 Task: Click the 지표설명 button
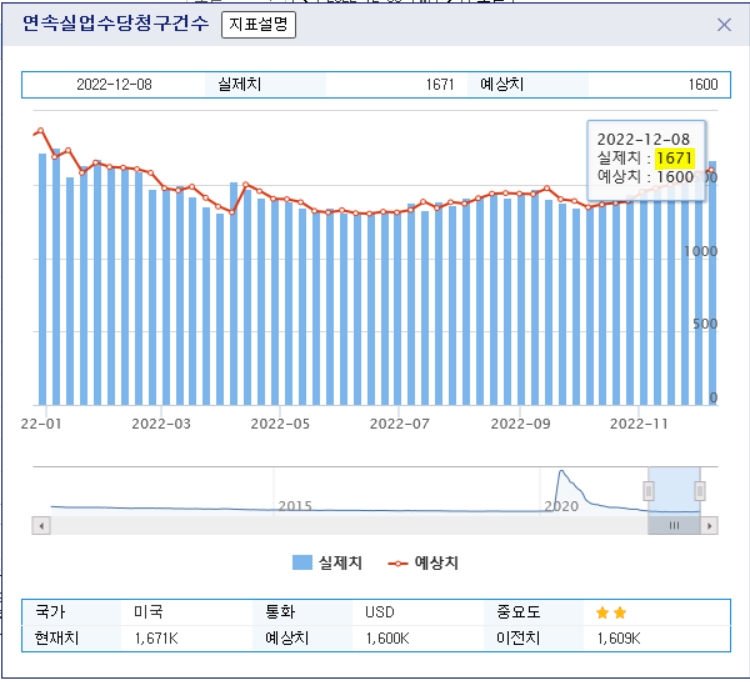pyautogui.click(x=258, y=24)
